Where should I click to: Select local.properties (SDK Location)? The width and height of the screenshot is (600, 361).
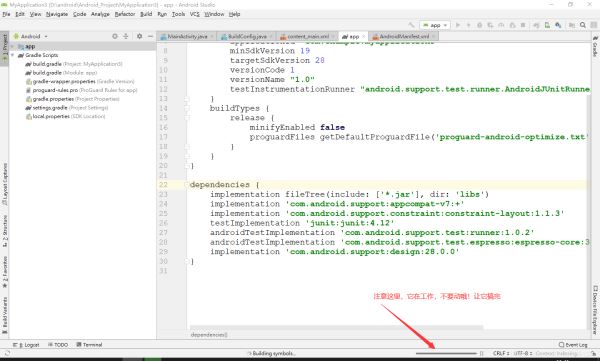[x=65, y=116]
